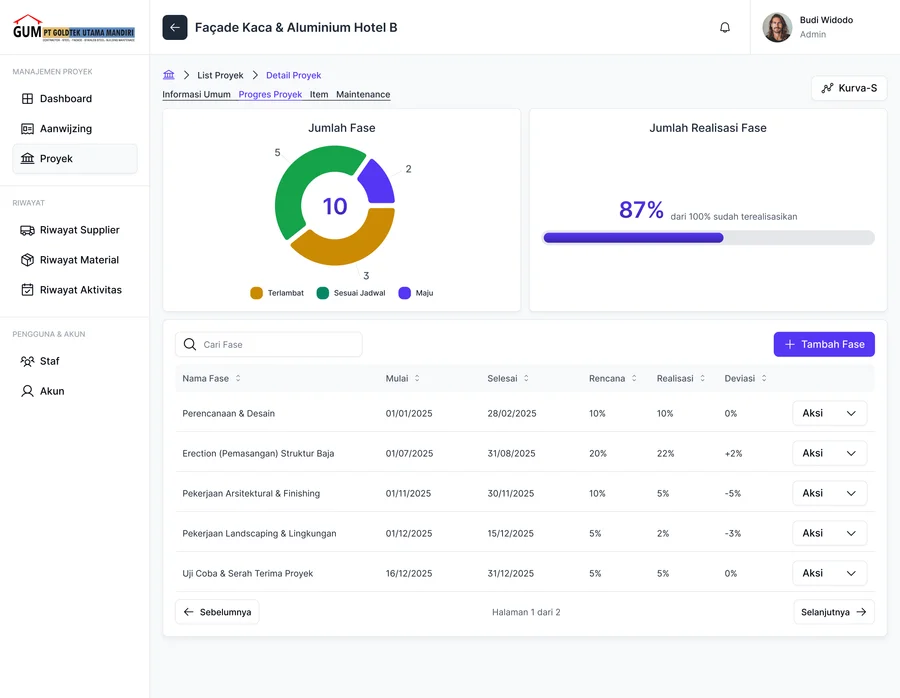900x698 pixels.
Task: Click the purple donut chart segment
Action: pos(380,183)
